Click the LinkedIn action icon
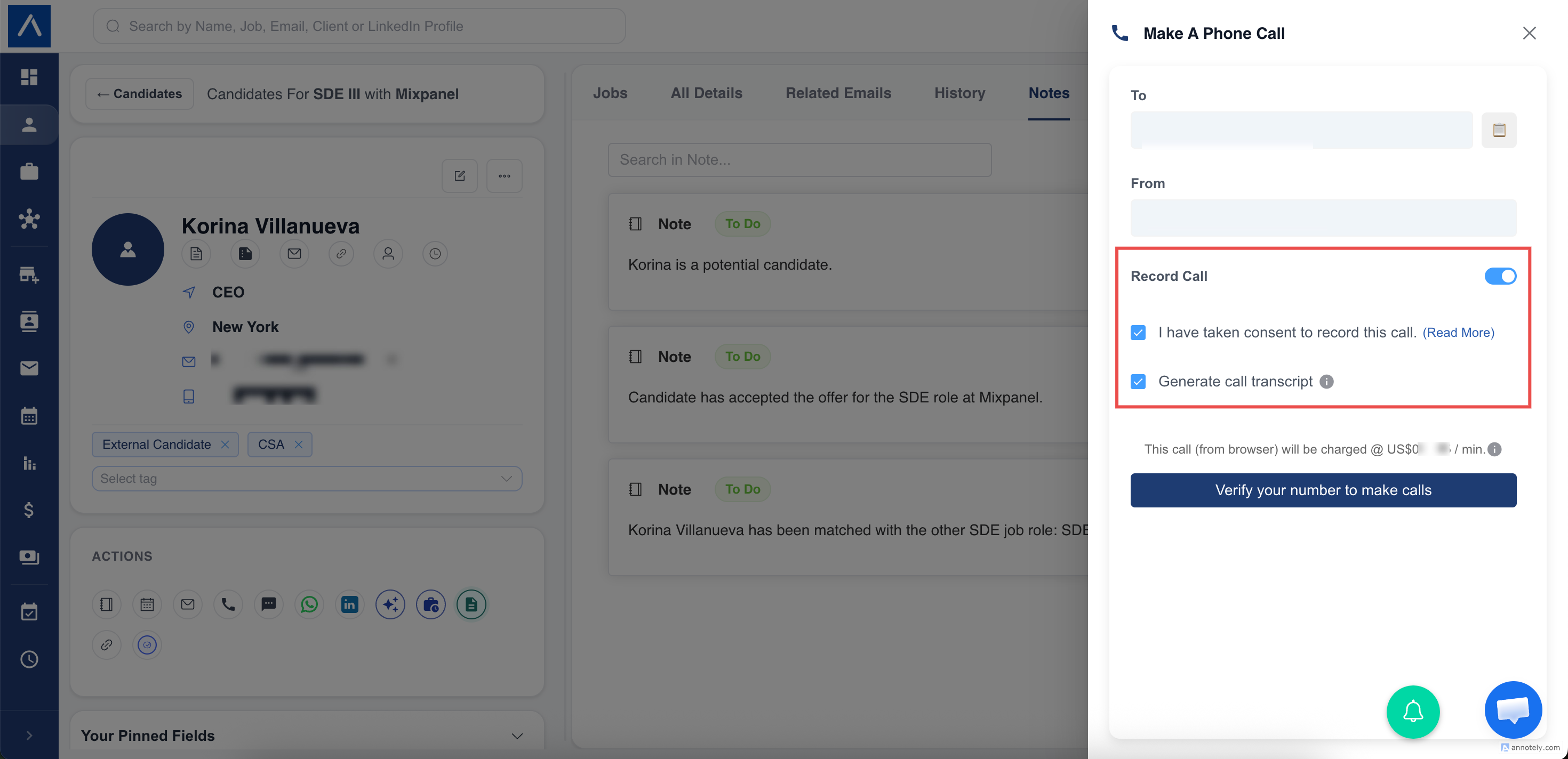The image size is (1568, 759). (349, 604)
